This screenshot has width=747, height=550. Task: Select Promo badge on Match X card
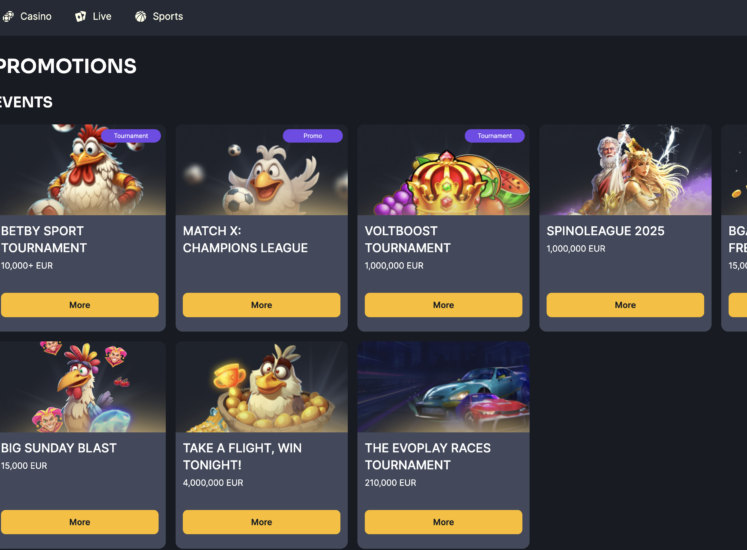[x=313, y=136]
